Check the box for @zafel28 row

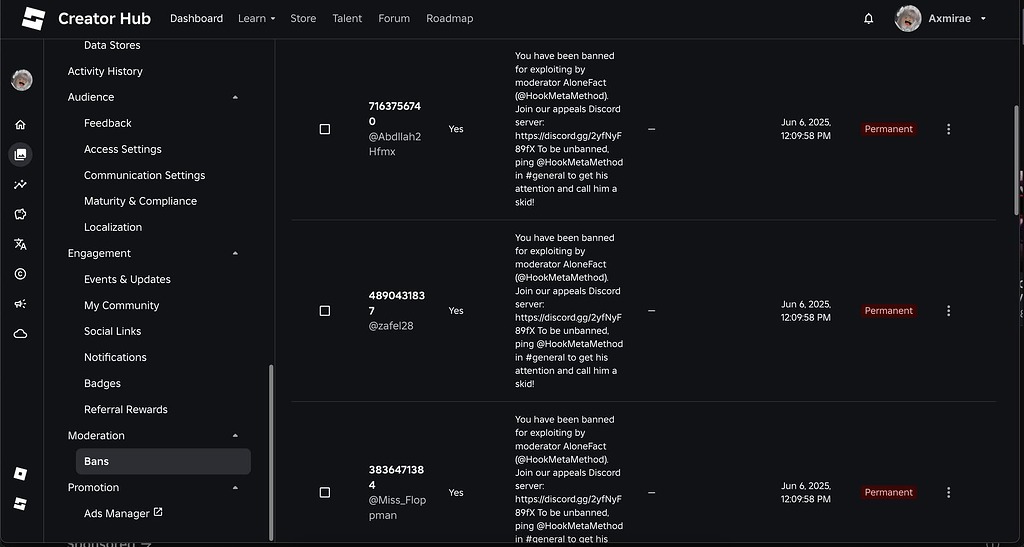point(324,311)
